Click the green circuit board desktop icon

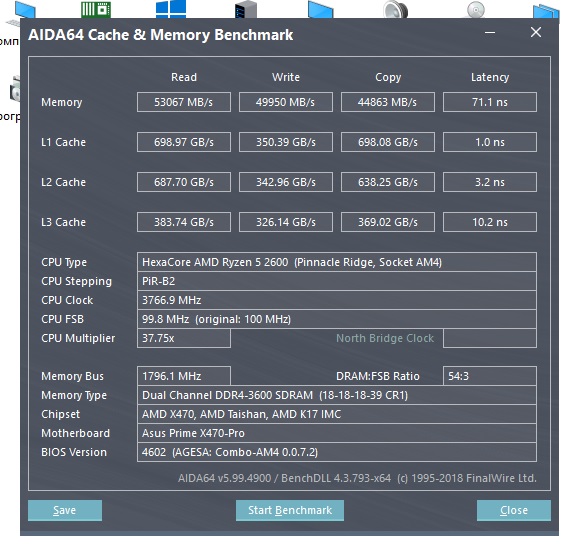(96, 9)
